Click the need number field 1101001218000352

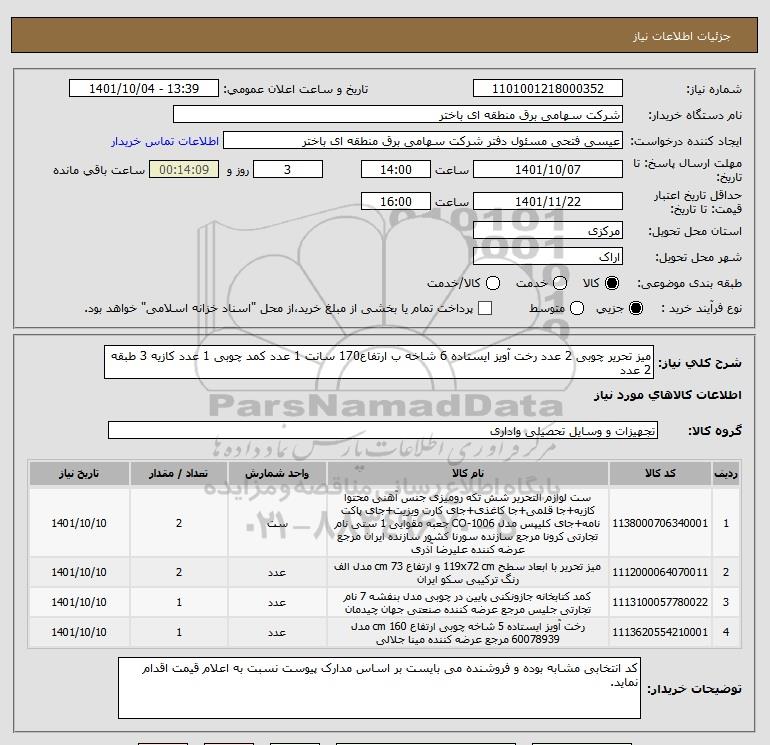click(548, 89)
